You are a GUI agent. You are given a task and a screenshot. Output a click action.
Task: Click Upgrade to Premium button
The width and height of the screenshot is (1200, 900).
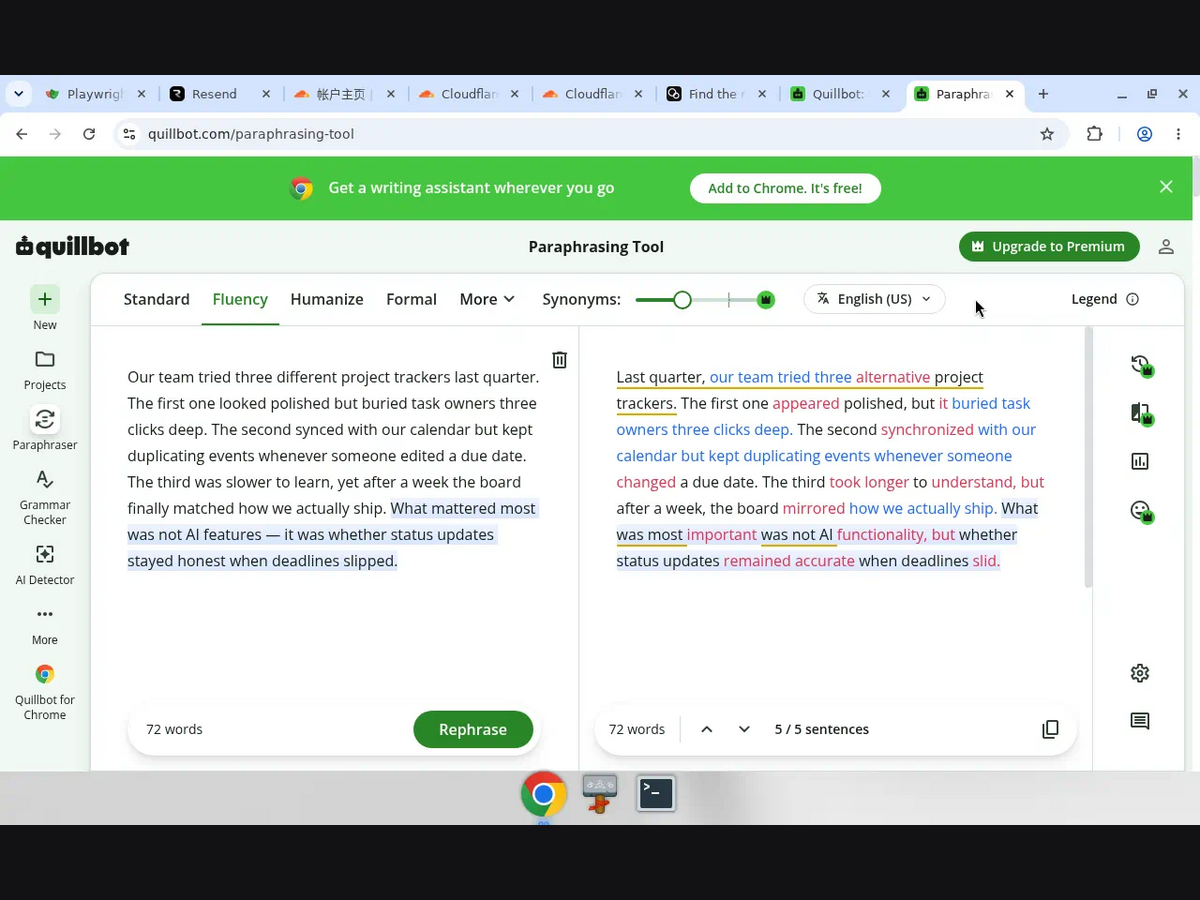point(1049,247)
